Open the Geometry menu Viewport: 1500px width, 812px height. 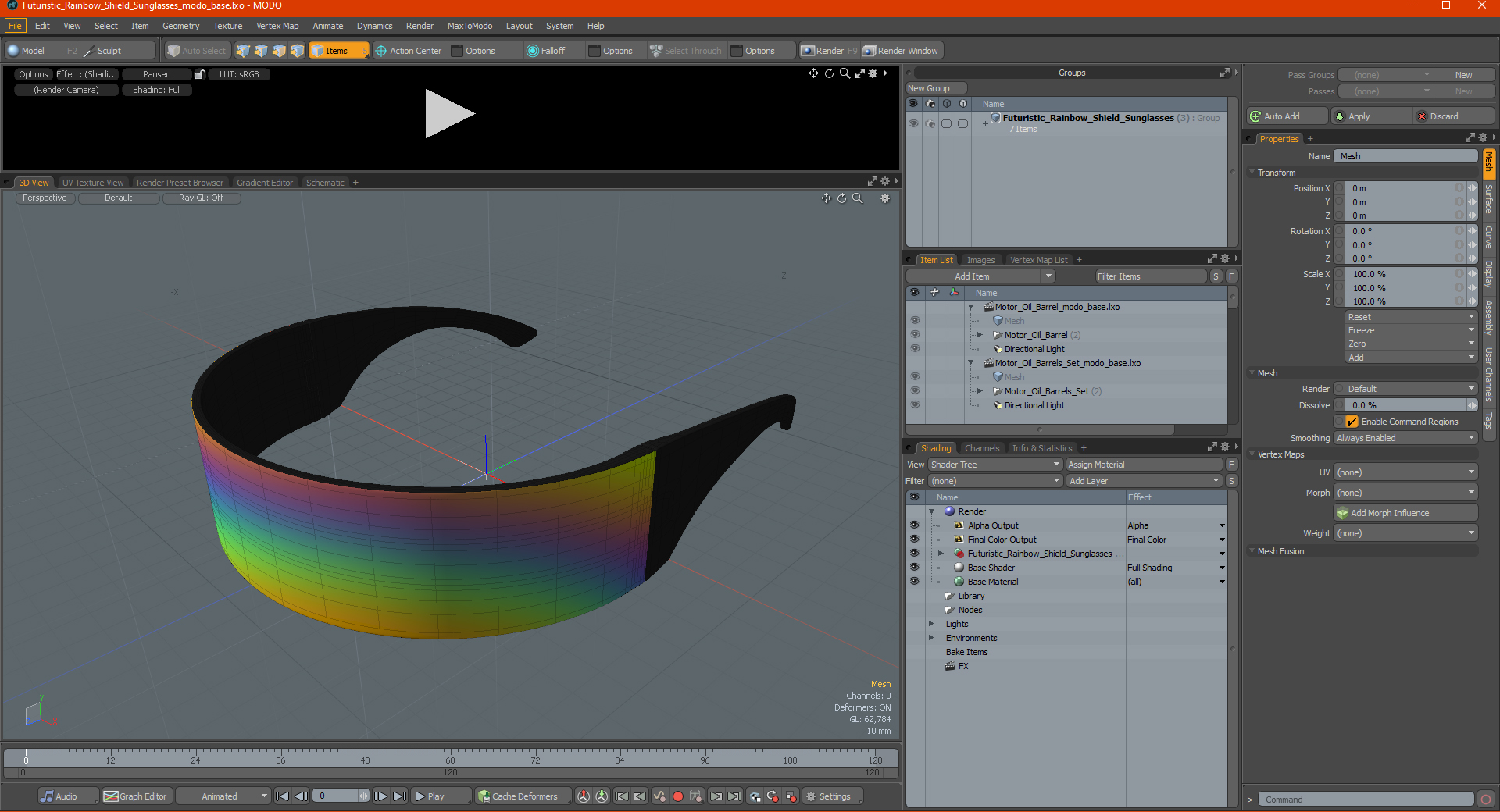(x=180, y=26)
